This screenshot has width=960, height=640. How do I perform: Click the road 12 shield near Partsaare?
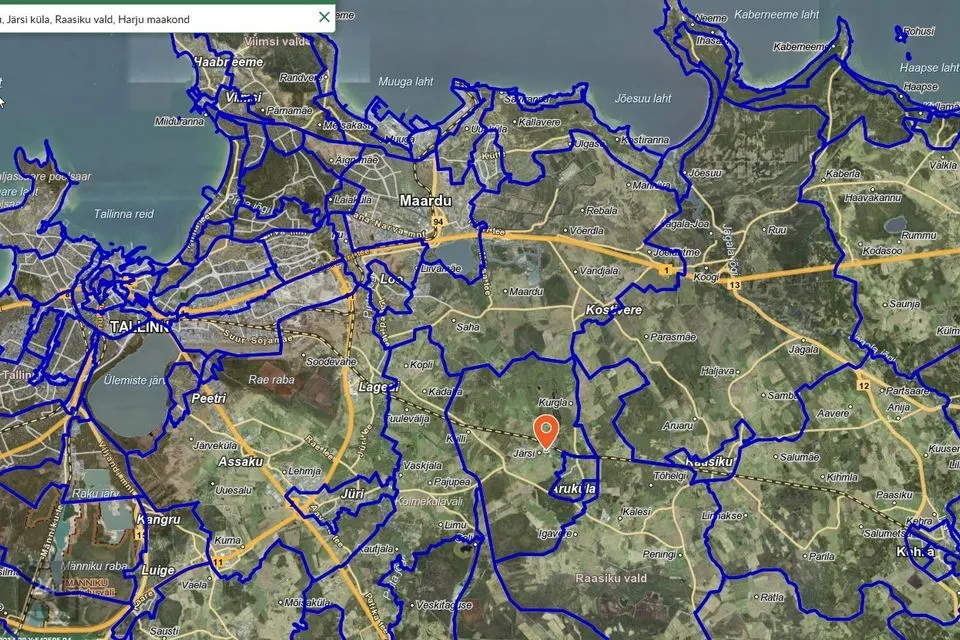pos(862,386)
